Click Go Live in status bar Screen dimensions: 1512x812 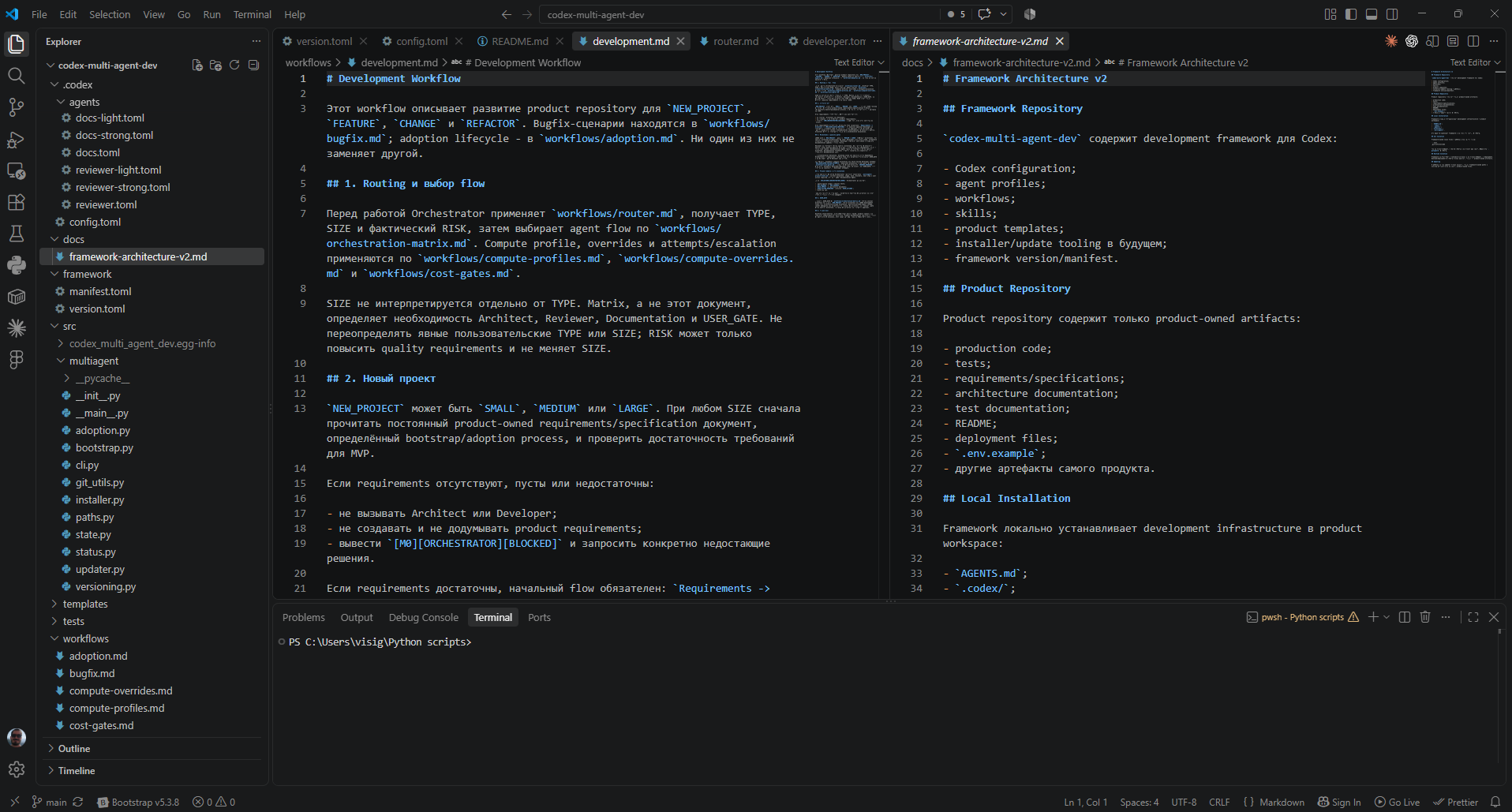click(1397, 802)
